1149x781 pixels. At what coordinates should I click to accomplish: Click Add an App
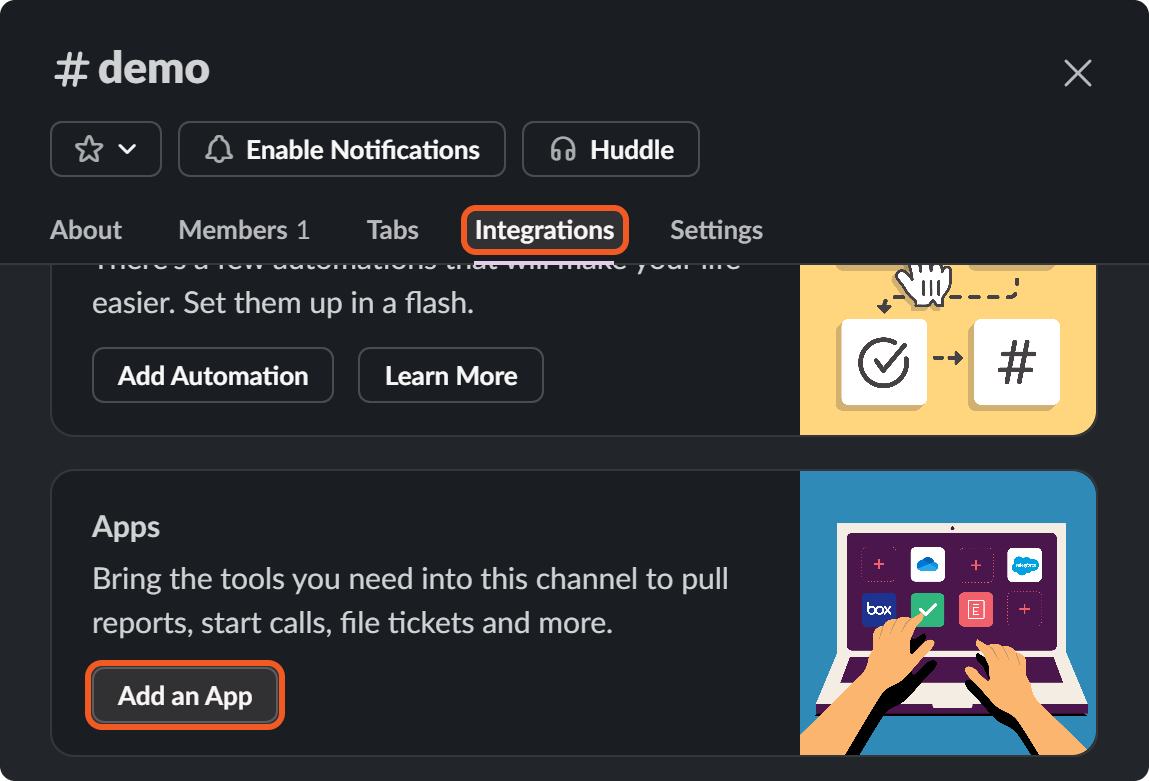click(x=185, y=696)
